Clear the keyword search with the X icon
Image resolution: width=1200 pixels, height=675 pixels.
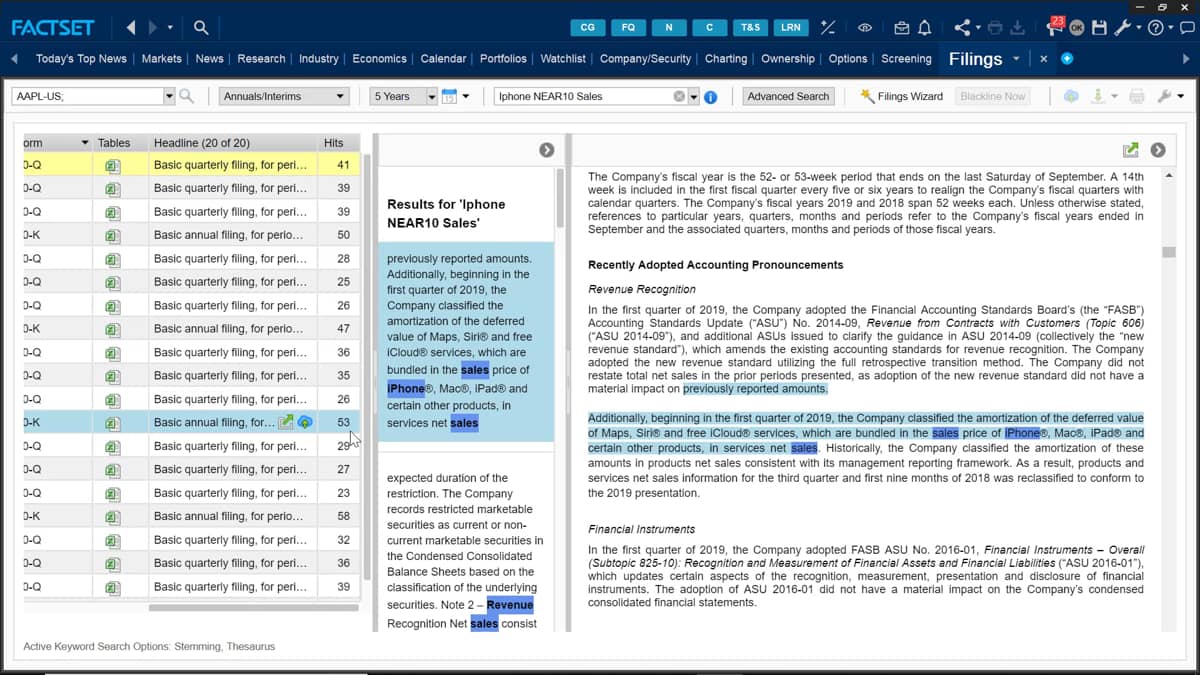[x=679, y=96]
